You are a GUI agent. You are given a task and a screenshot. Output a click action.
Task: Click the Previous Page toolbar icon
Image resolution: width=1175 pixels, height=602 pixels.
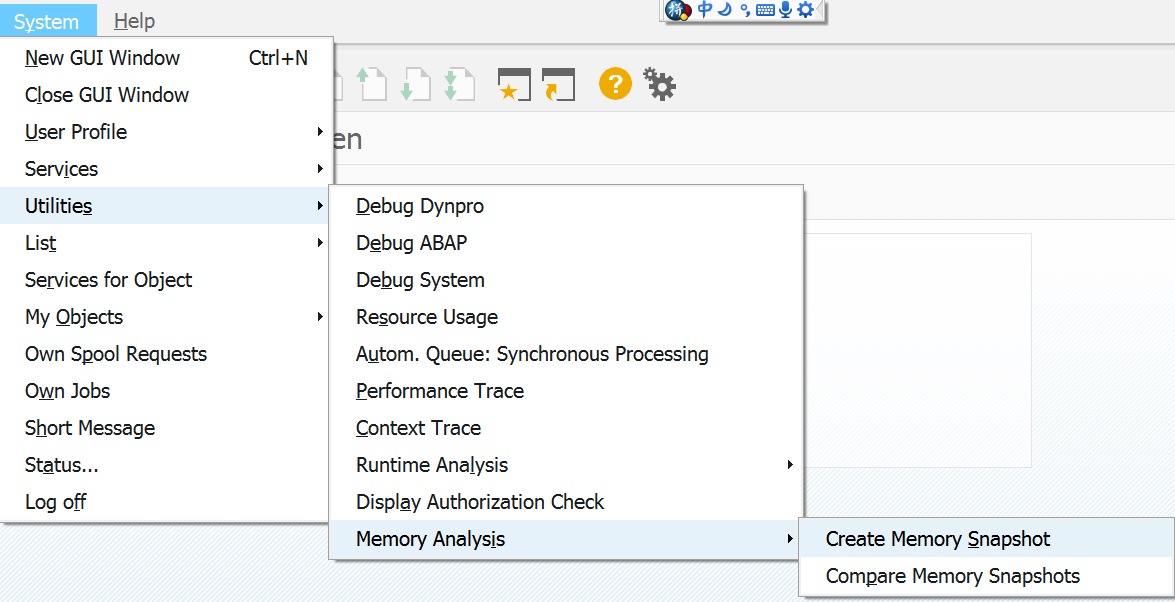click(370, 84)
